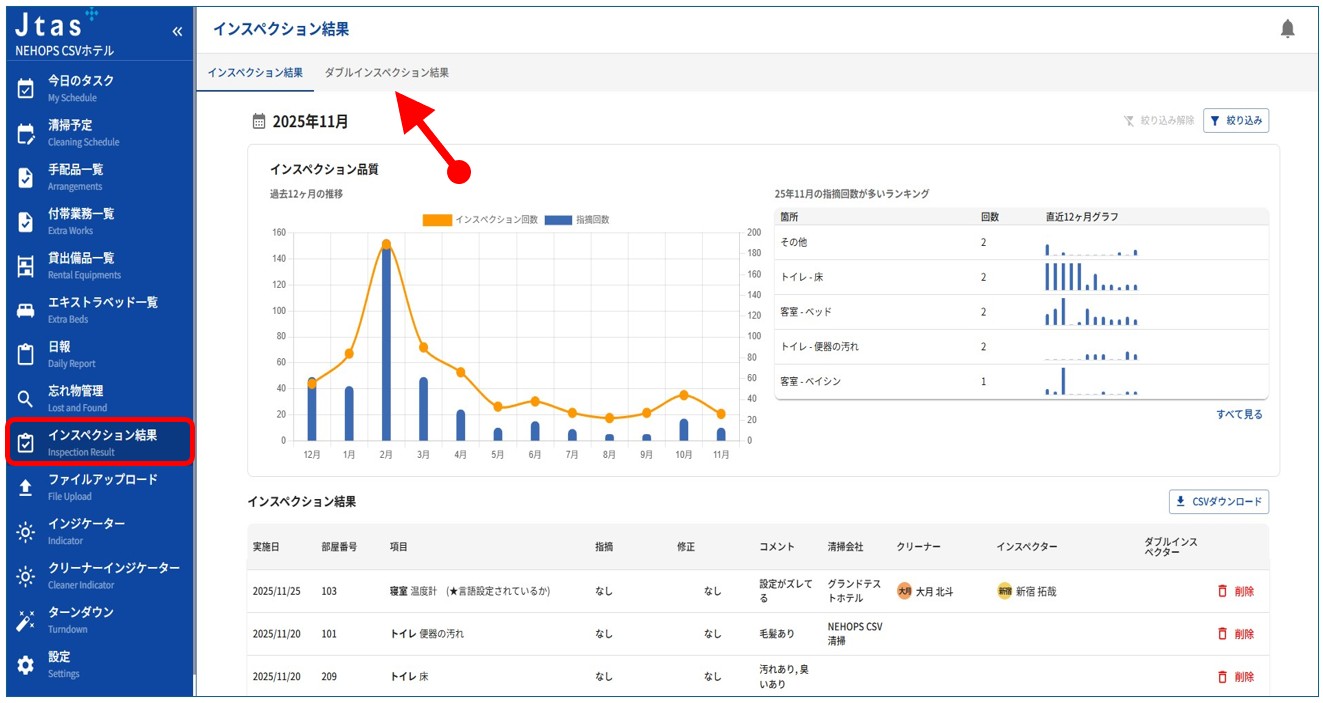Switch to ダブルインスペクション結果 tab
This screenshot has height=703, width=1323.
click(x=386, y=73)
